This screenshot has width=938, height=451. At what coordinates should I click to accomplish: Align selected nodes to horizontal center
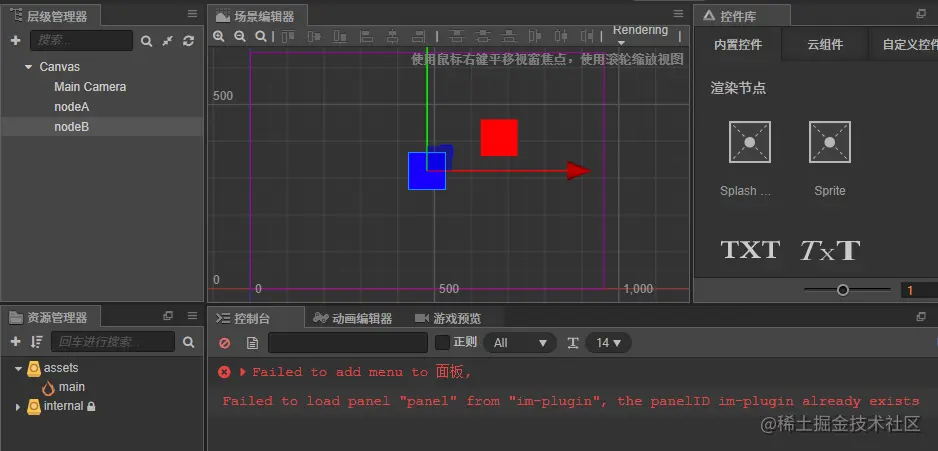click(392, 36)
